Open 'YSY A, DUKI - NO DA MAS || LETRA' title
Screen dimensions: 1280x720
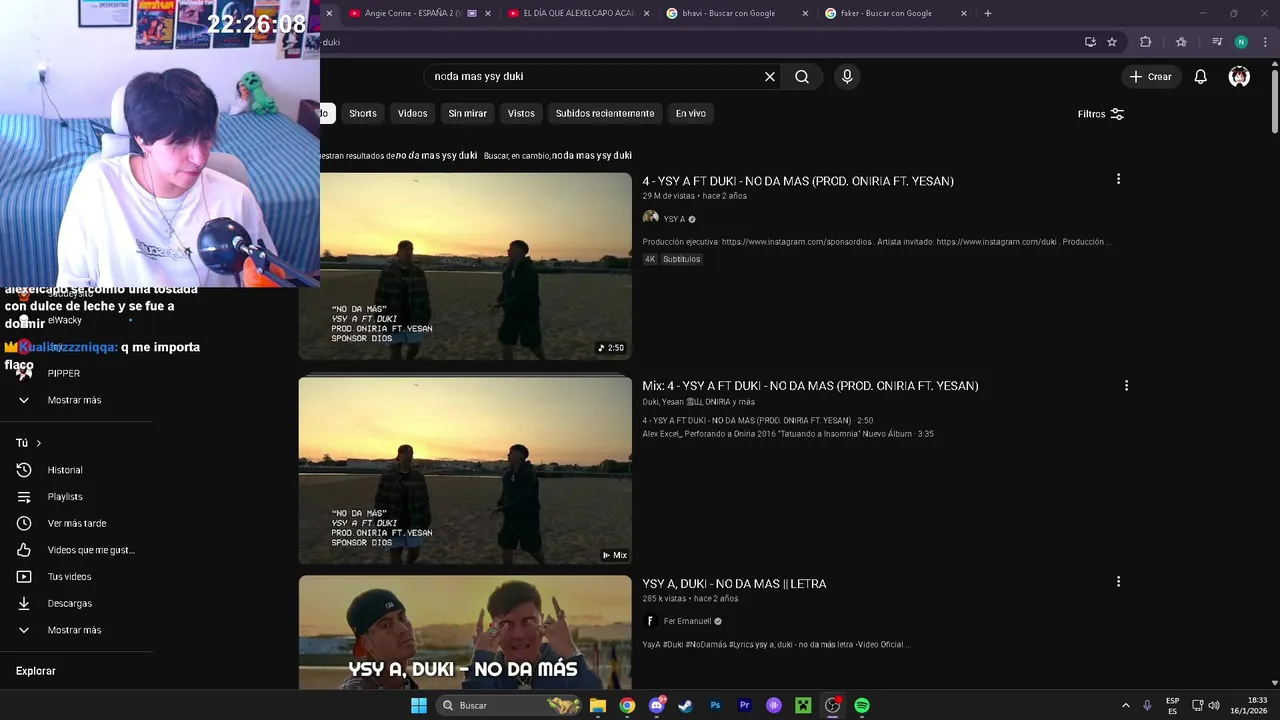(734, 584)
